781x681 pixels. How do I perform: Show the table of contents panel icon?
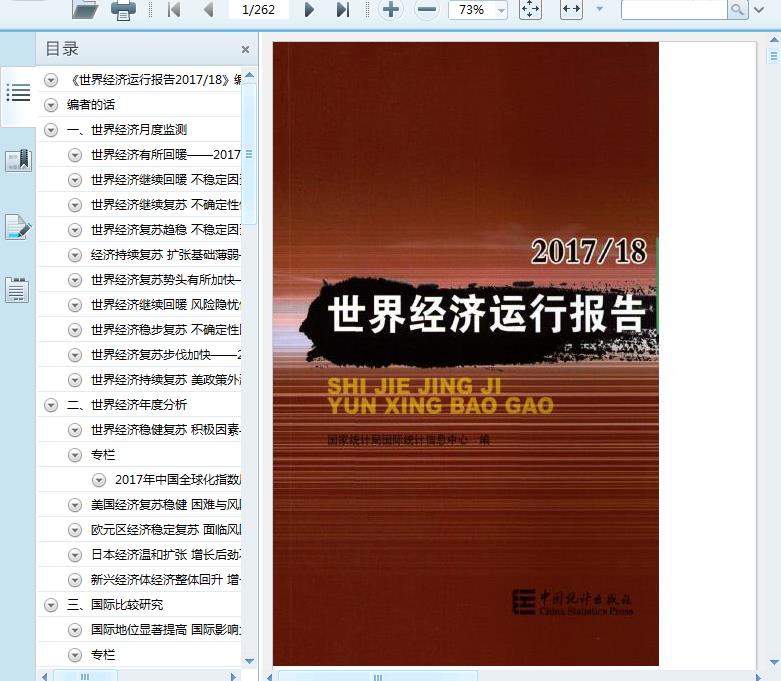coord(18,93)
